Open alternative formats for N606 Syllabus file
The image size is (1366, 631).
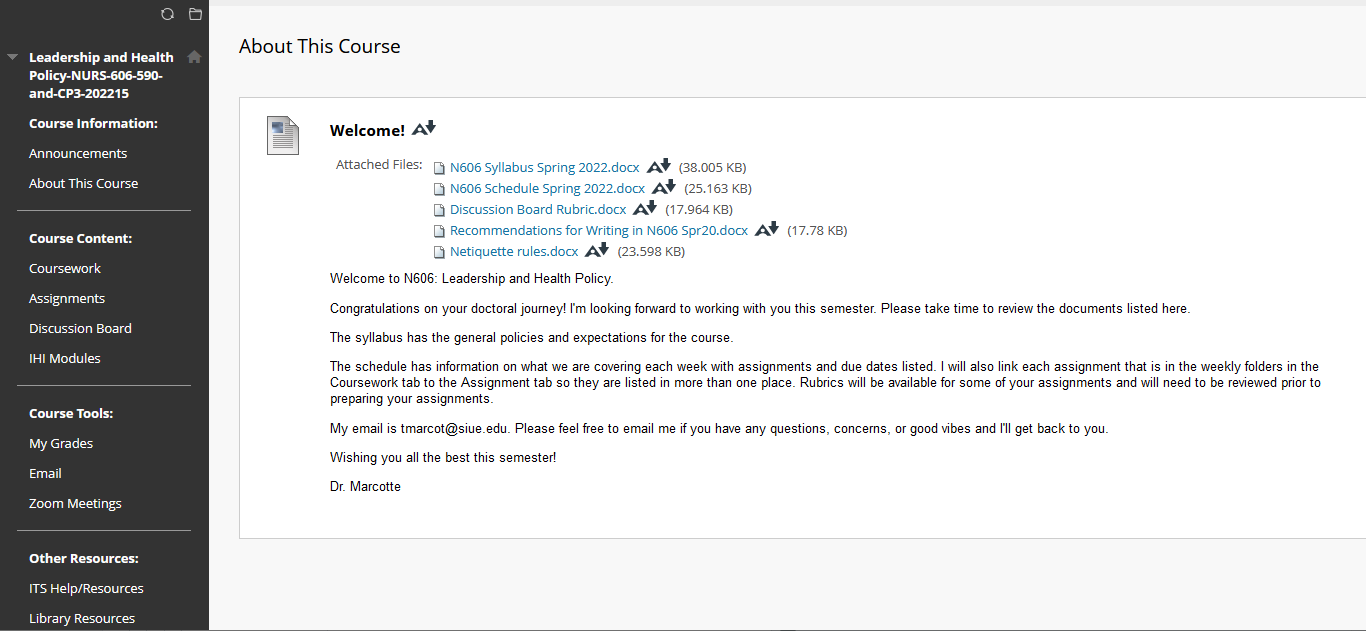(x=658, y=166)
